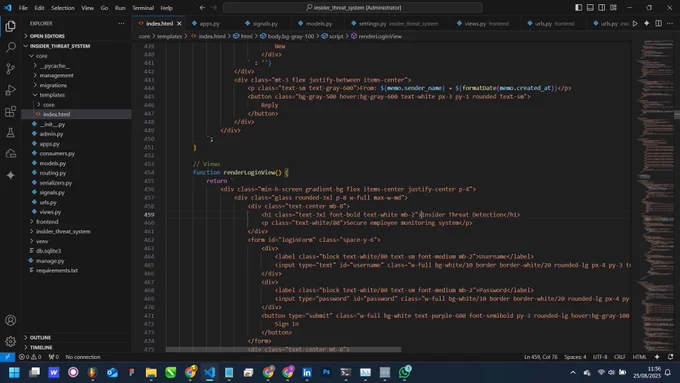Open the Terminal menu
Screen dimensions: 680x383
(x=143, y=7)
